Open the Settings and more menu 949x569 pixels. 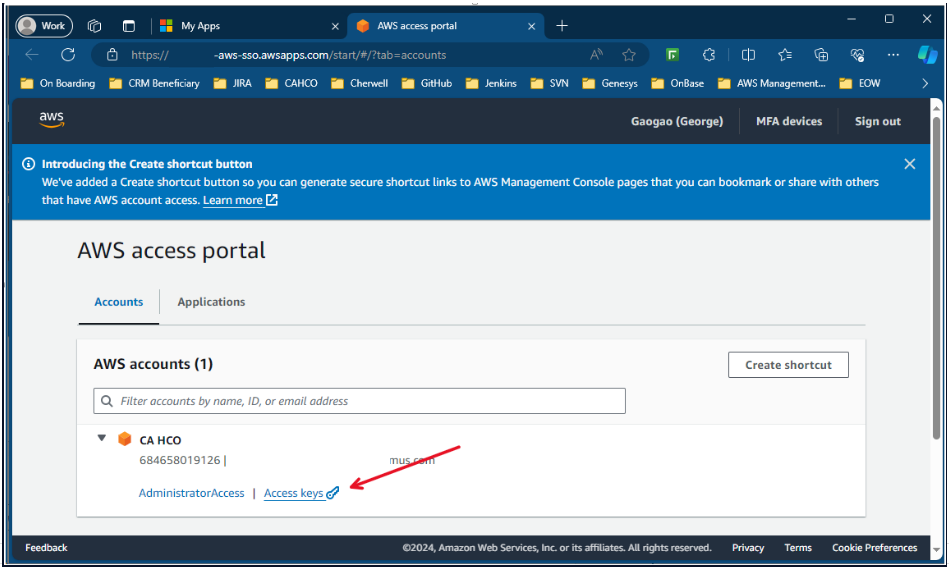[893, 55]
